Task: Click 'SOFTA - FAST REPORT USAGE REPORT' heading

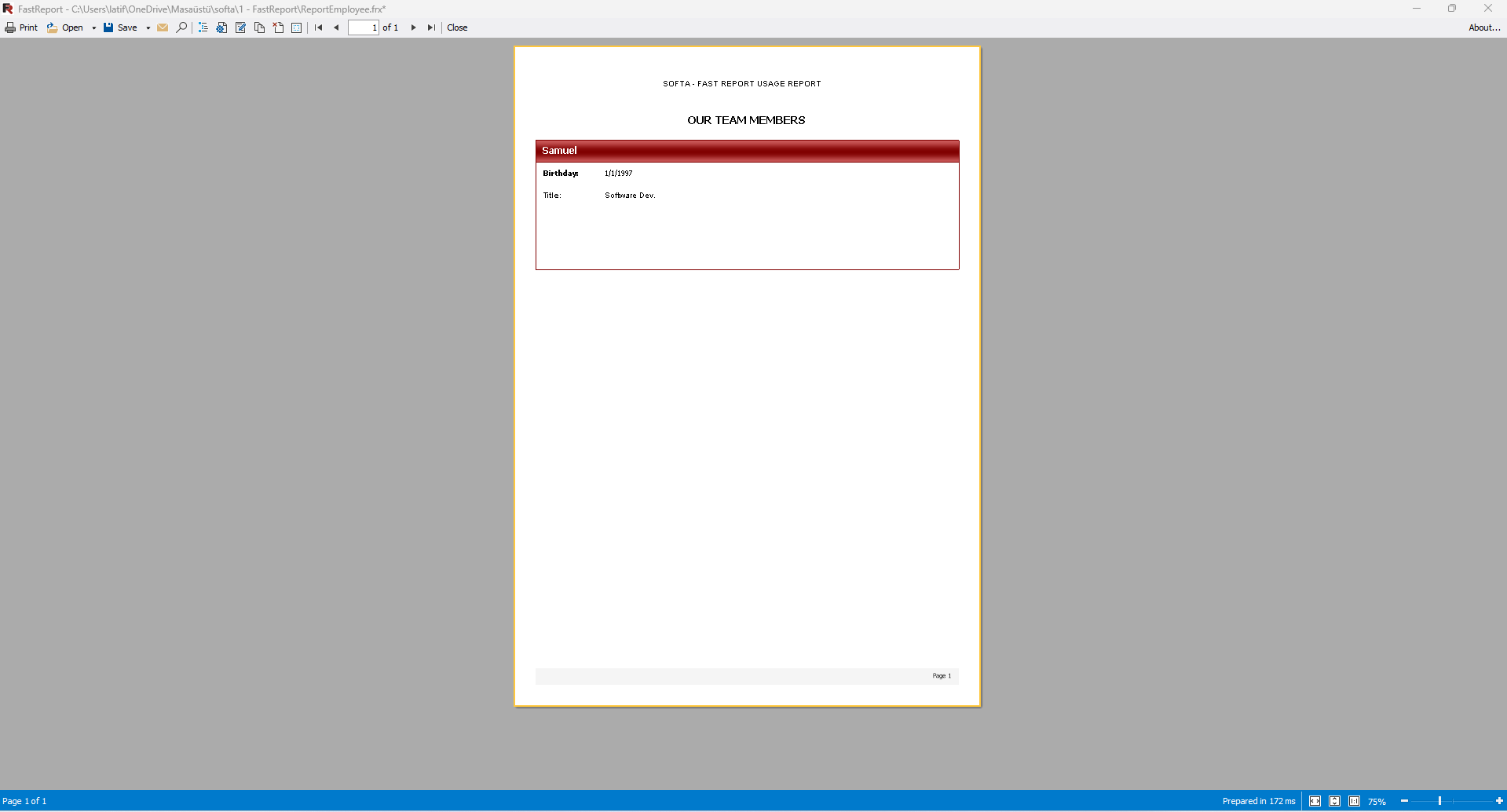Action: coord(742,83)
